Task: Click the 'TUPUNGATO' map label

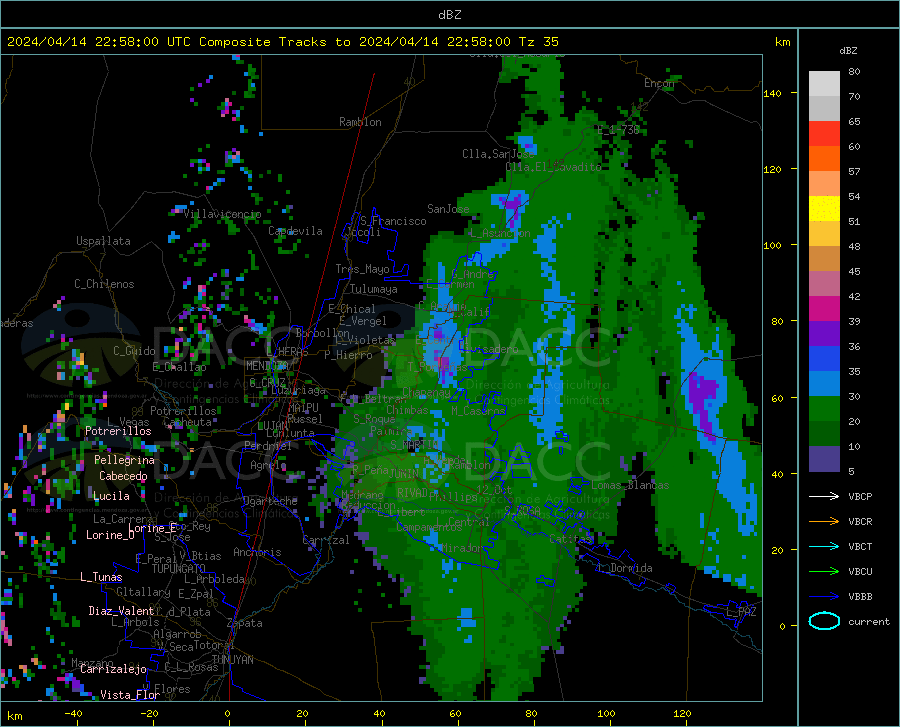Action: coord(179,569)
